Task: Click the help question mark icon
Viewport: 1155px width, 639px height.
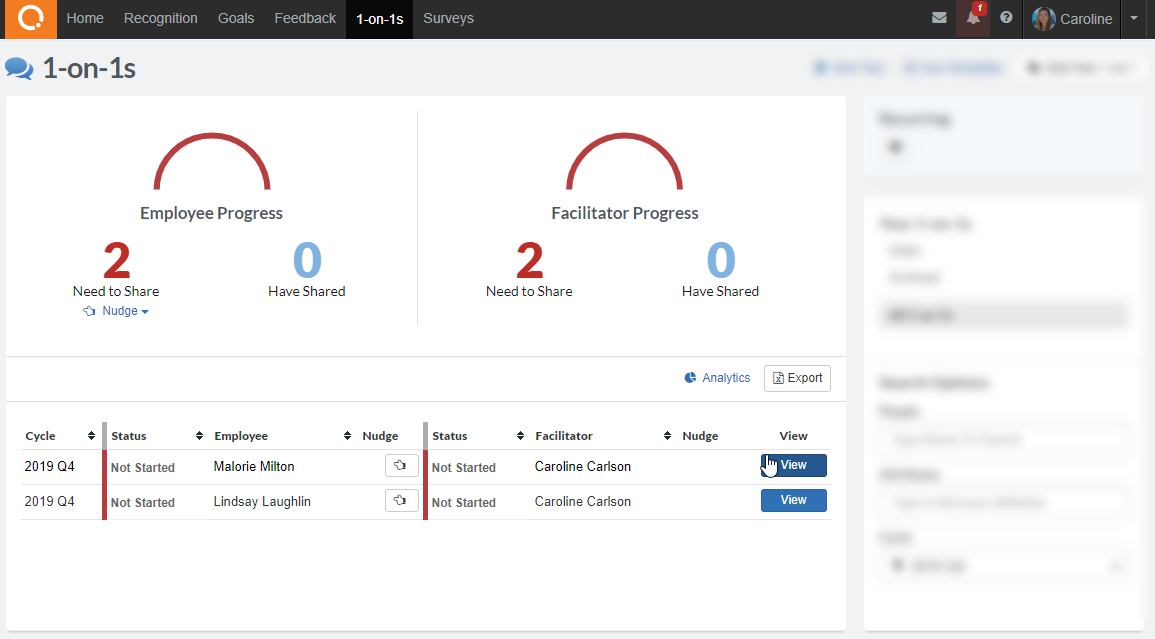Action: tap(1006, 19)
